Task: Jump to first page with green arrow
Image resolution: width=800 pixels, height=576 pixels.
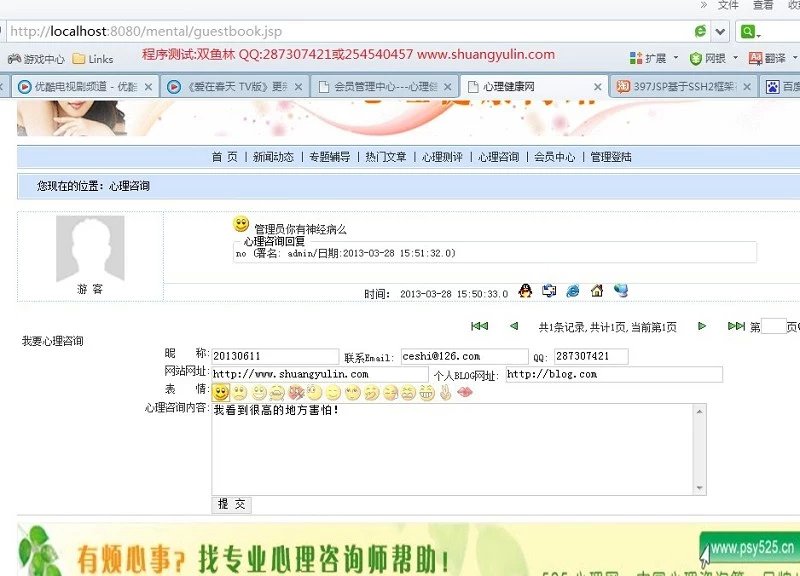Action: point(479,326)
